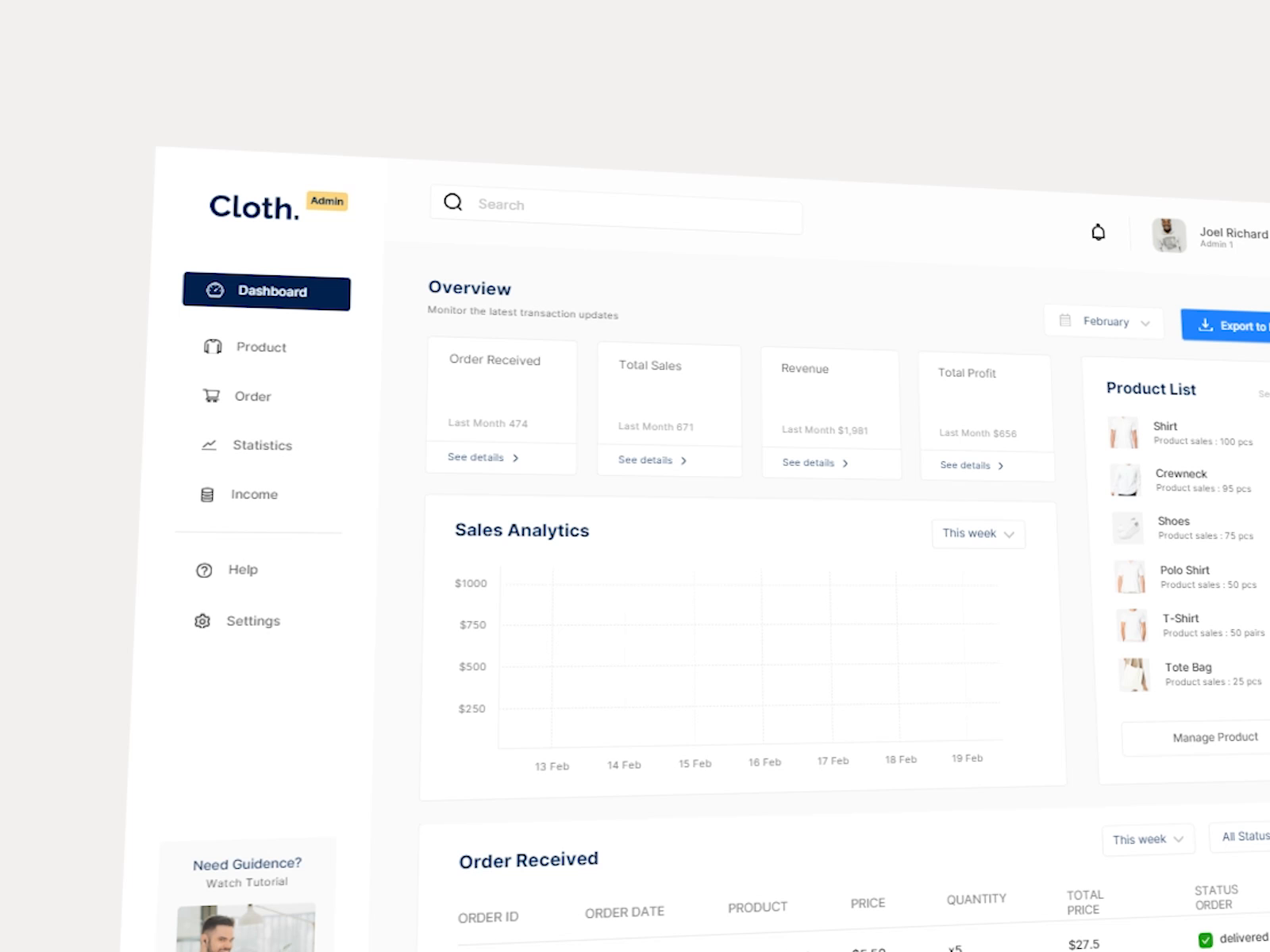Open the Watch Tutorial guidance section

click(247, 881)
